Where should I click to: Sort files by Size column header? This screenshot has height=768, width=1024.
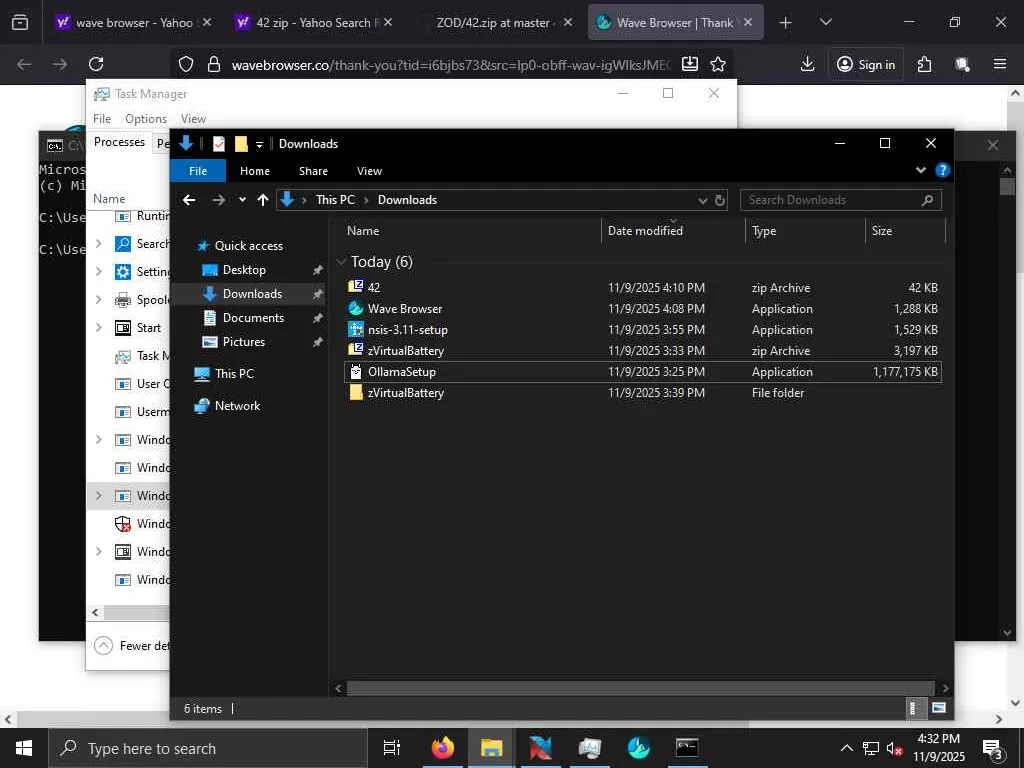[x=905, y=231]
